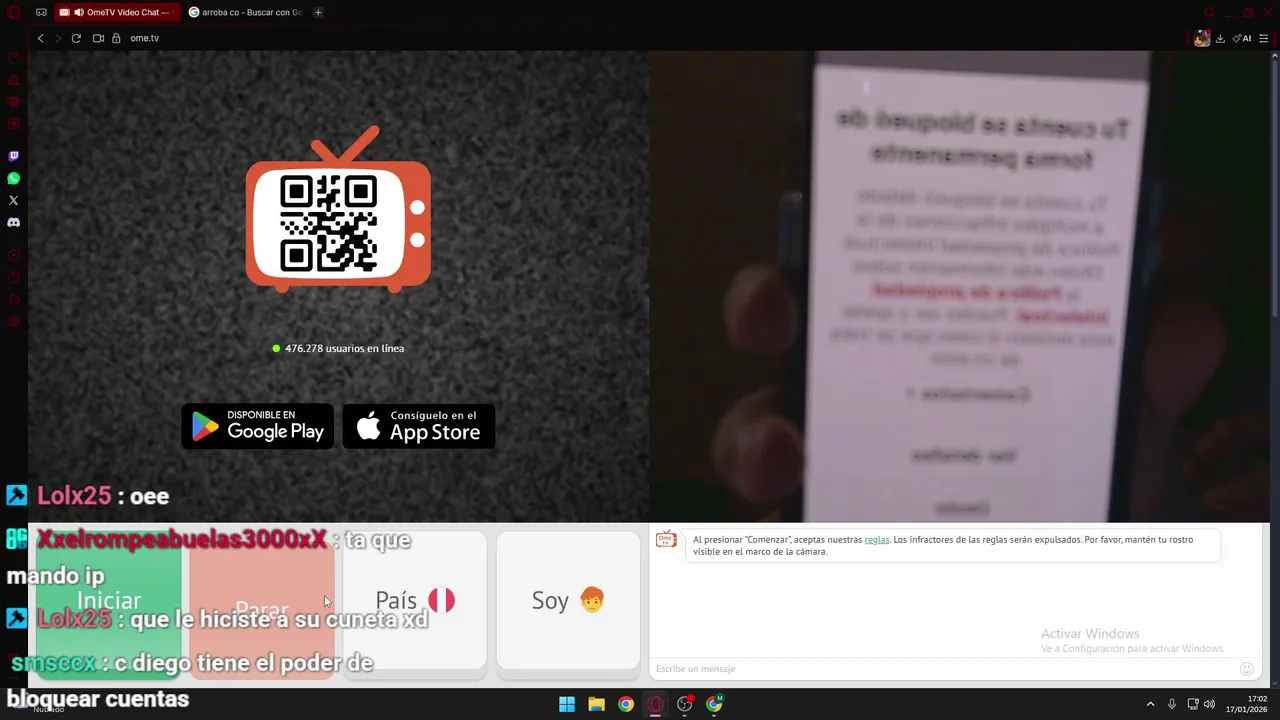Image resolution: width=1280 pixels, height=720 pixels.
Task: Show hidden system tray icons
Action: click(x=1150, y=704)
